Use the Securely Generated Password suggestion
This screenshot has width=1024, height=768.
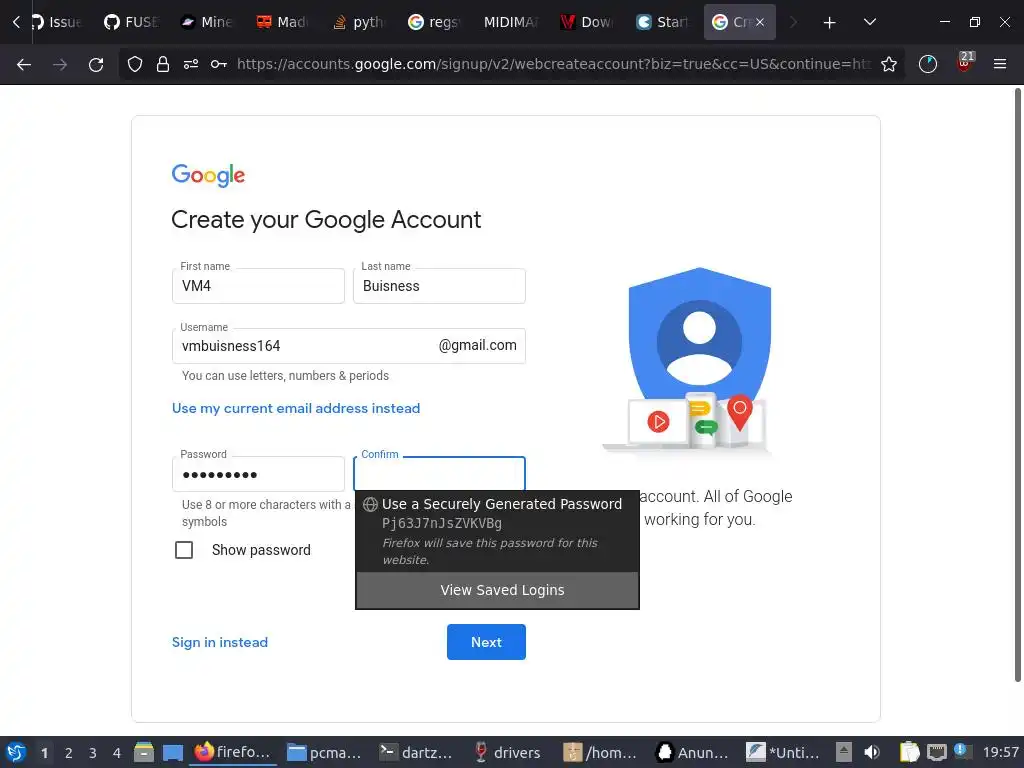[x=497, y=531]
